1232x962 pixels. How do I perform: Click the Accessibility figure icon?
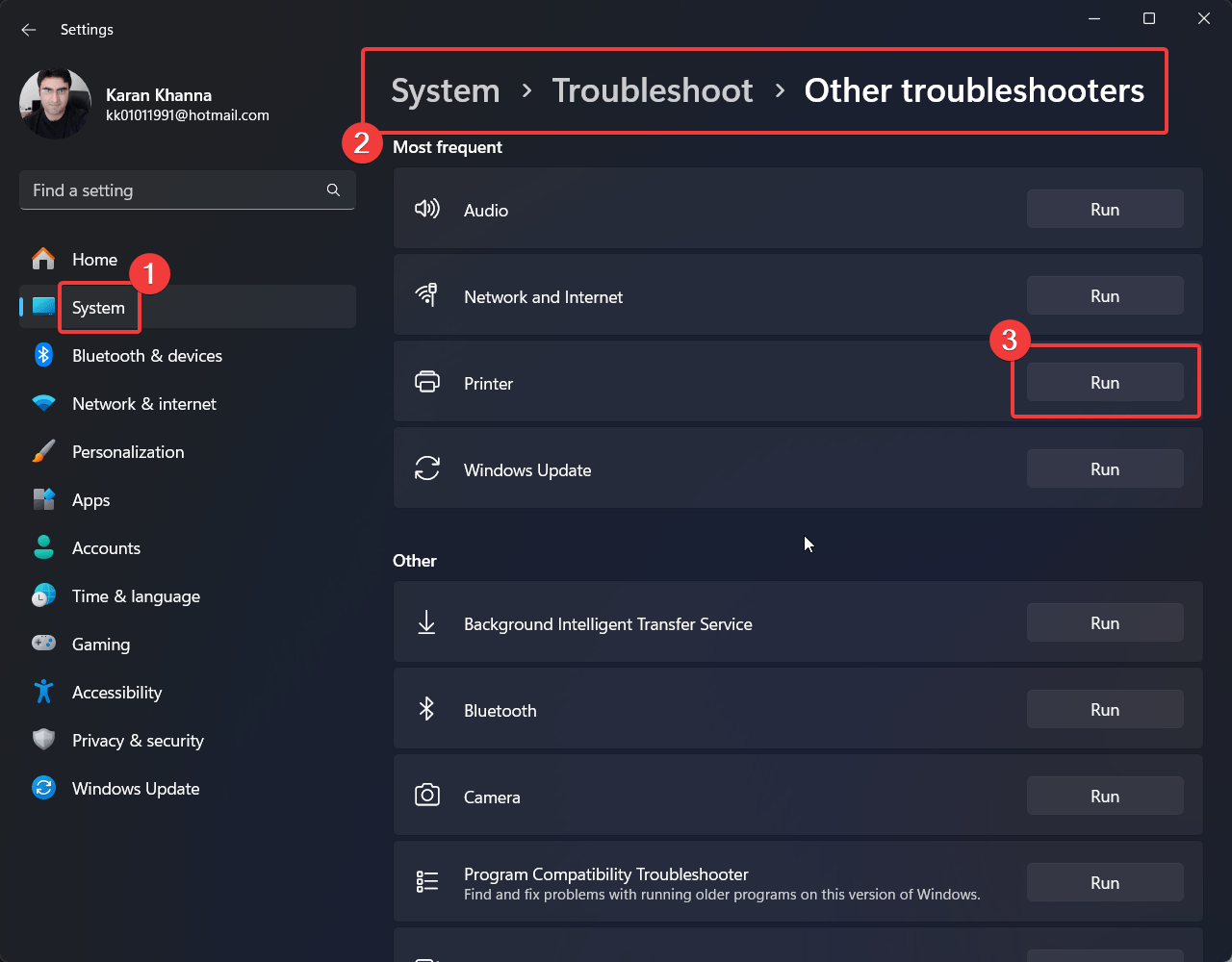tap(43, 692)
